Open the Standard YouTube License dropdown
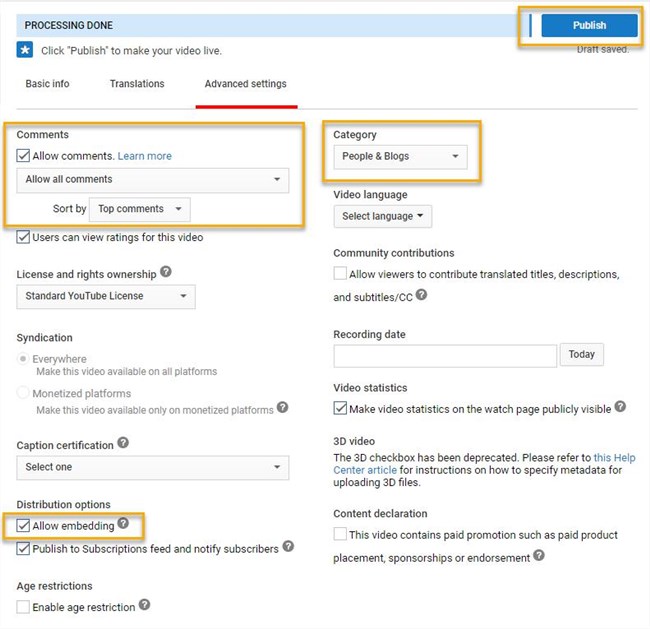650x629 pixels. [106, 296]
